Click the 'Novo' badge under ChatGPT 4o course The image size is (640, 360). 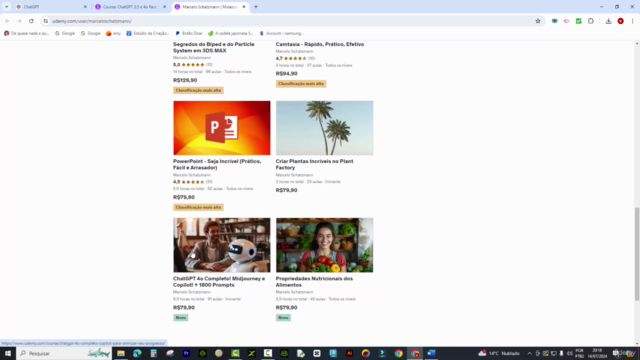point(180,318)
